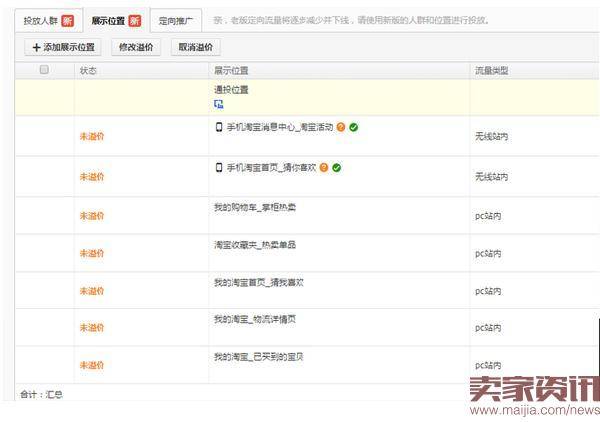Click 未溢价 status in 我的淘宝_物流详情页 row

(x=92, y=327)
